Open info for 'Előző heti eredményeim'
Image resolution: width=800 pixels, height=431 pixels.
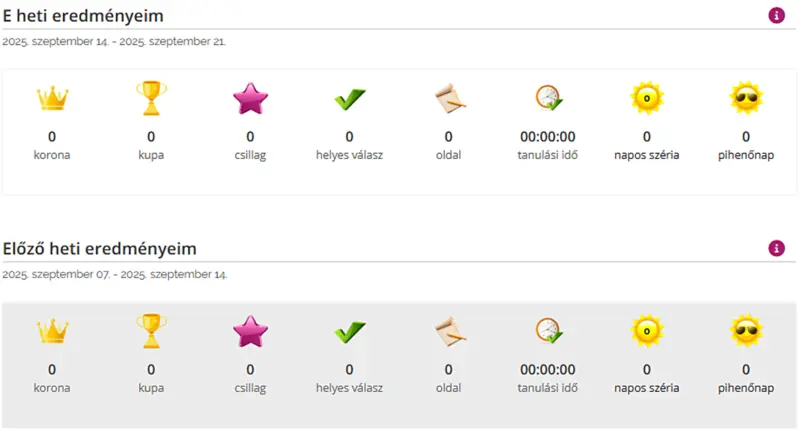(x=776, y=248)
